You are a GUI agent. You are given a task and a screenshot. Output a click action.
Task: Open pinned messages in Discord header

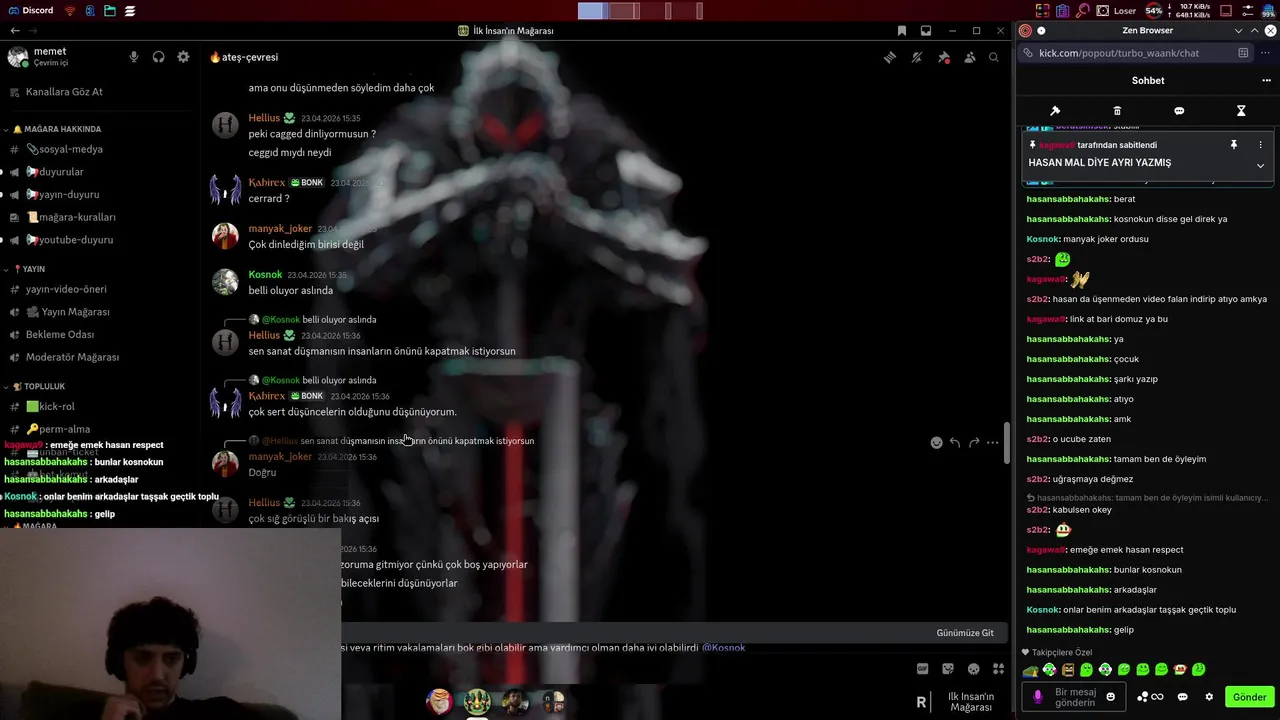943,58
